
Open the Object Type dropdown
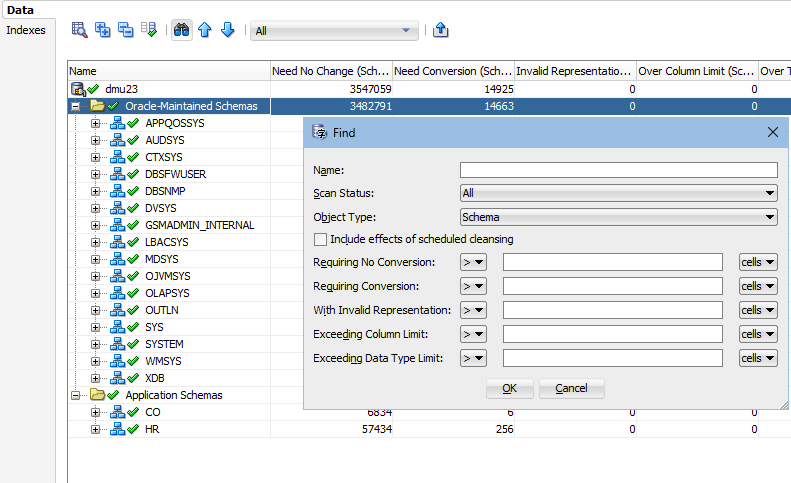(618, 217)
